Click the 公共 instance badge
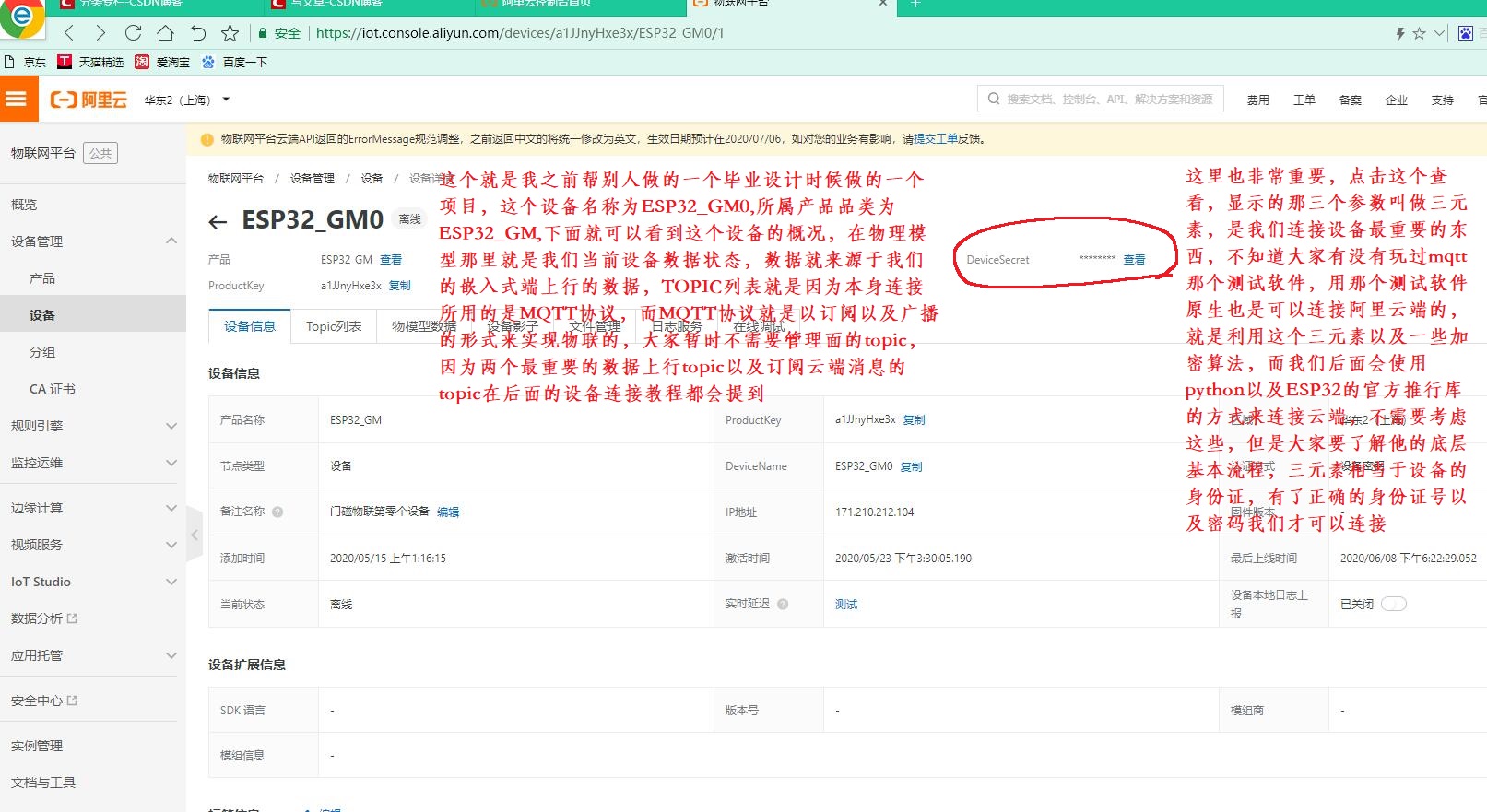The height and width of the screenshot is (812, 1487). pos(100,153)
